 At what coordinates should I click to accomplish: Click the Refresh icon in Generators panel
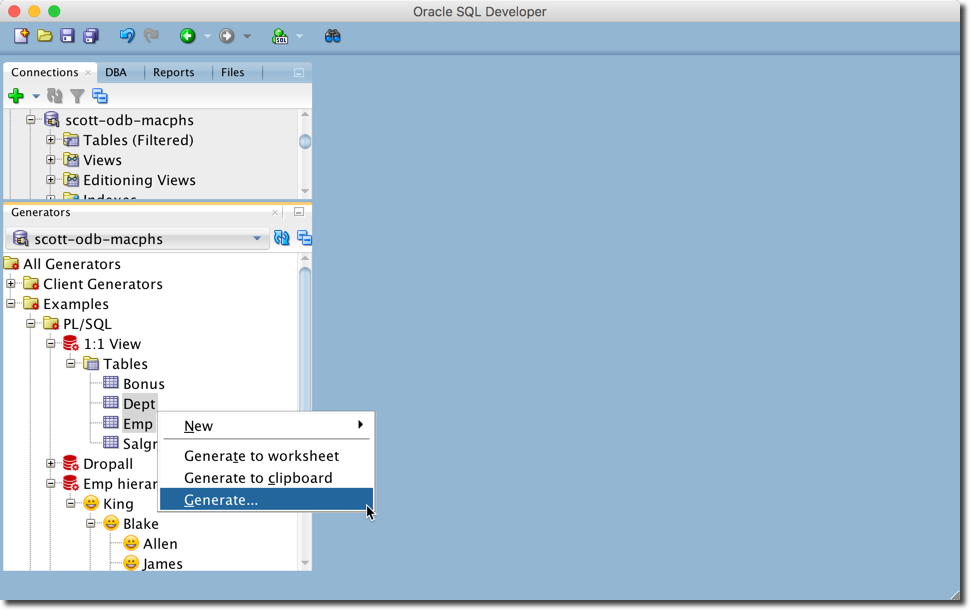[281, 238]
